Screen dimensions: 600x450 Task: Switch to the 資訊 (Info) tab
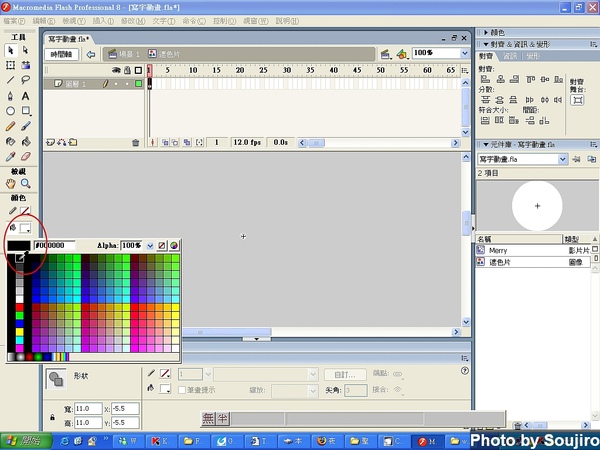[509, 57]
